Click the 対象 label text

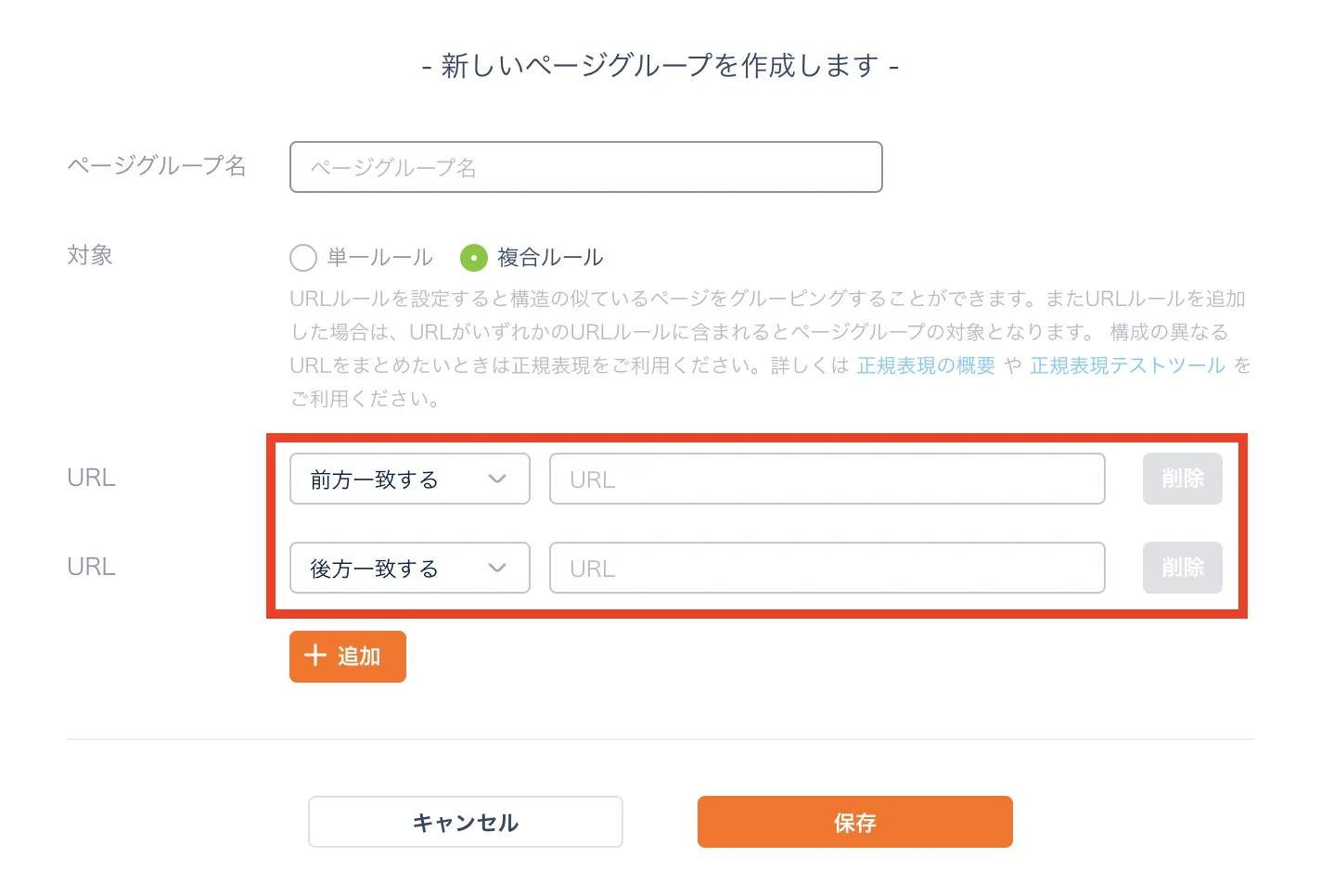(x=90, y=255)
